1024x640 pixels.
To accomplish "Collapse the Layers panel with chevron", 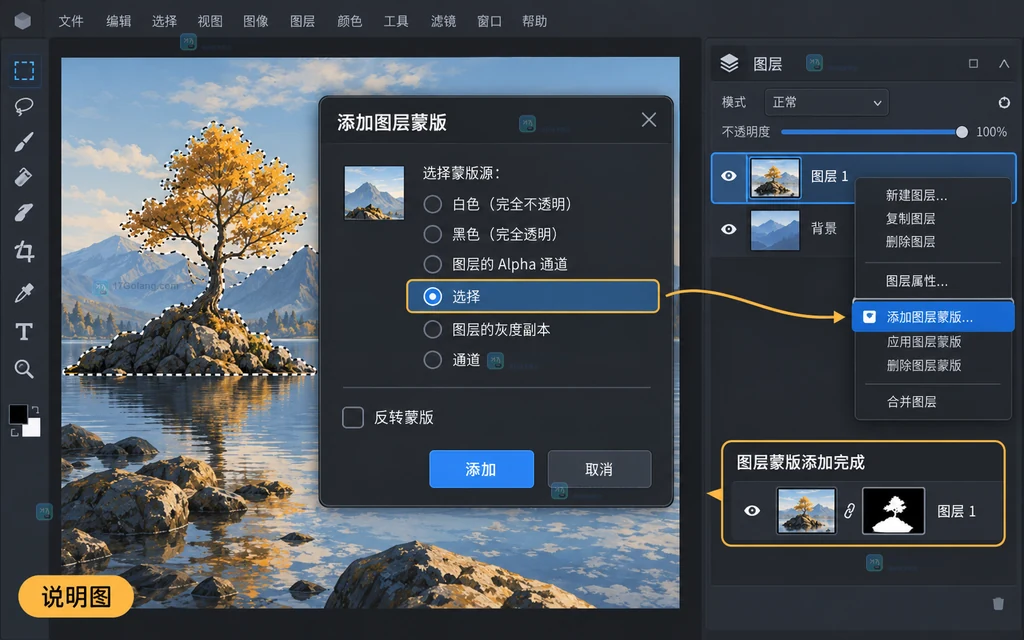I will (1004, 63).
